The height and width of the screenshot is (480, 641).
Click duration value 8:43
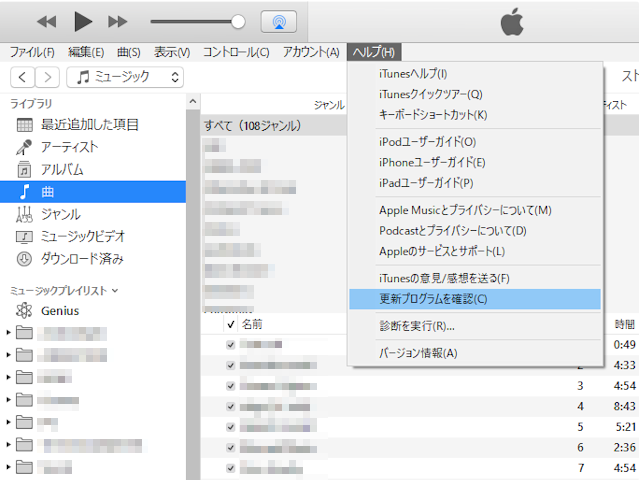click(x=625, y=406)
